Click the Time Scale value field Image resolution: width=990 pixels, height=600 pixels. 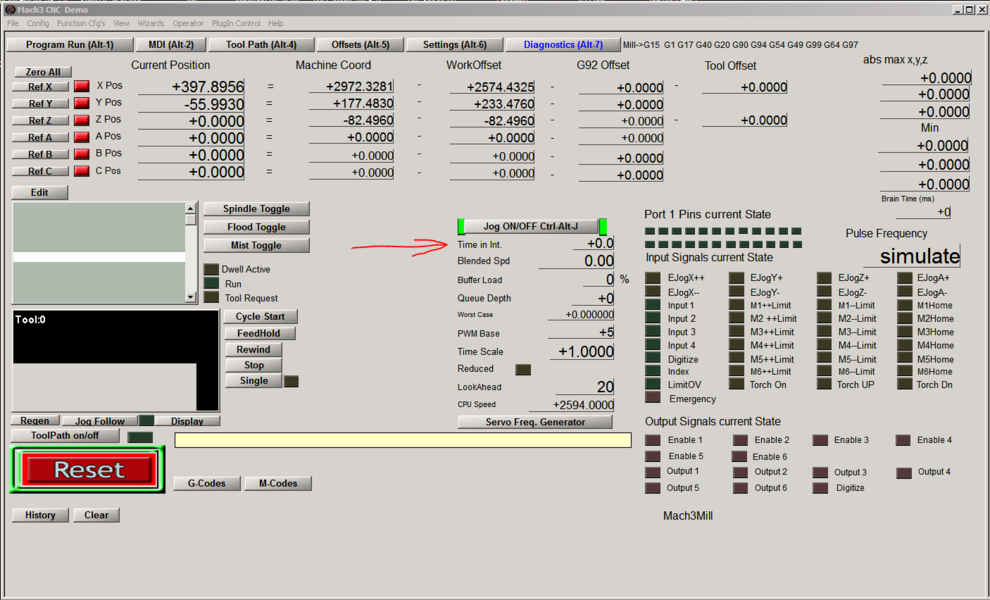582,352
